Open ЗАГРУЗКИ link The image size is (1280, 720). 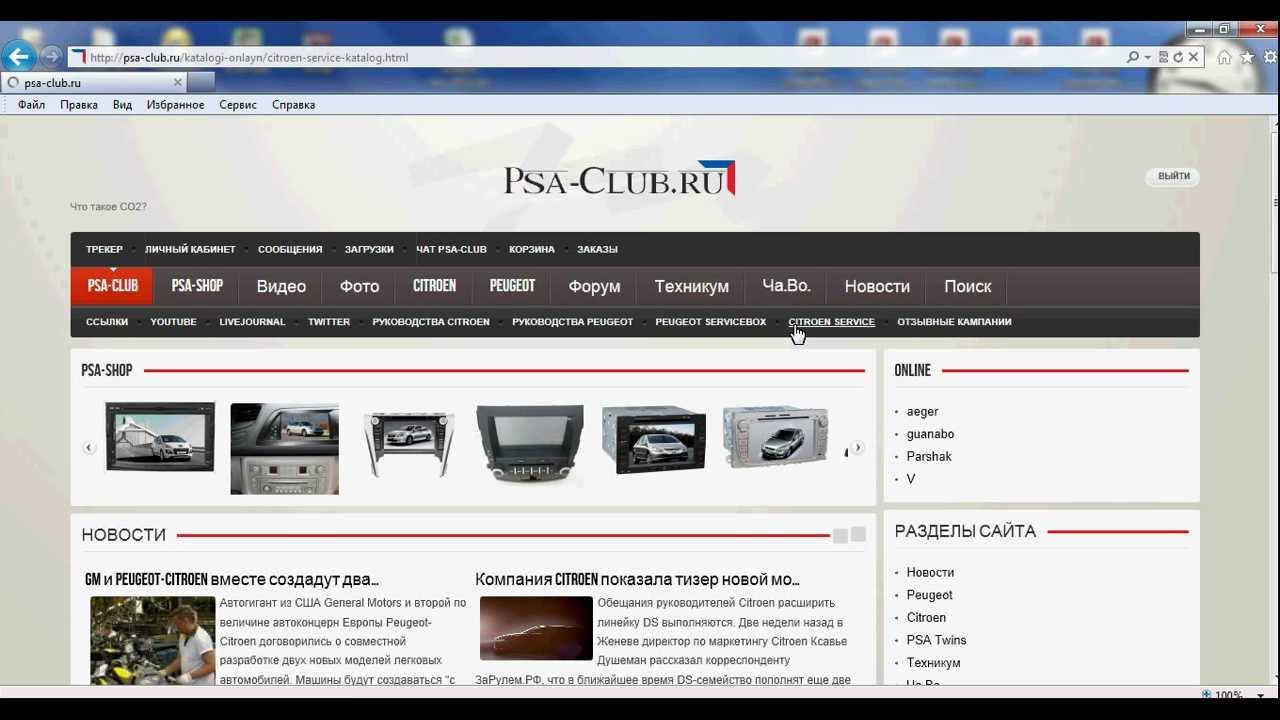(x=369, y=249)
